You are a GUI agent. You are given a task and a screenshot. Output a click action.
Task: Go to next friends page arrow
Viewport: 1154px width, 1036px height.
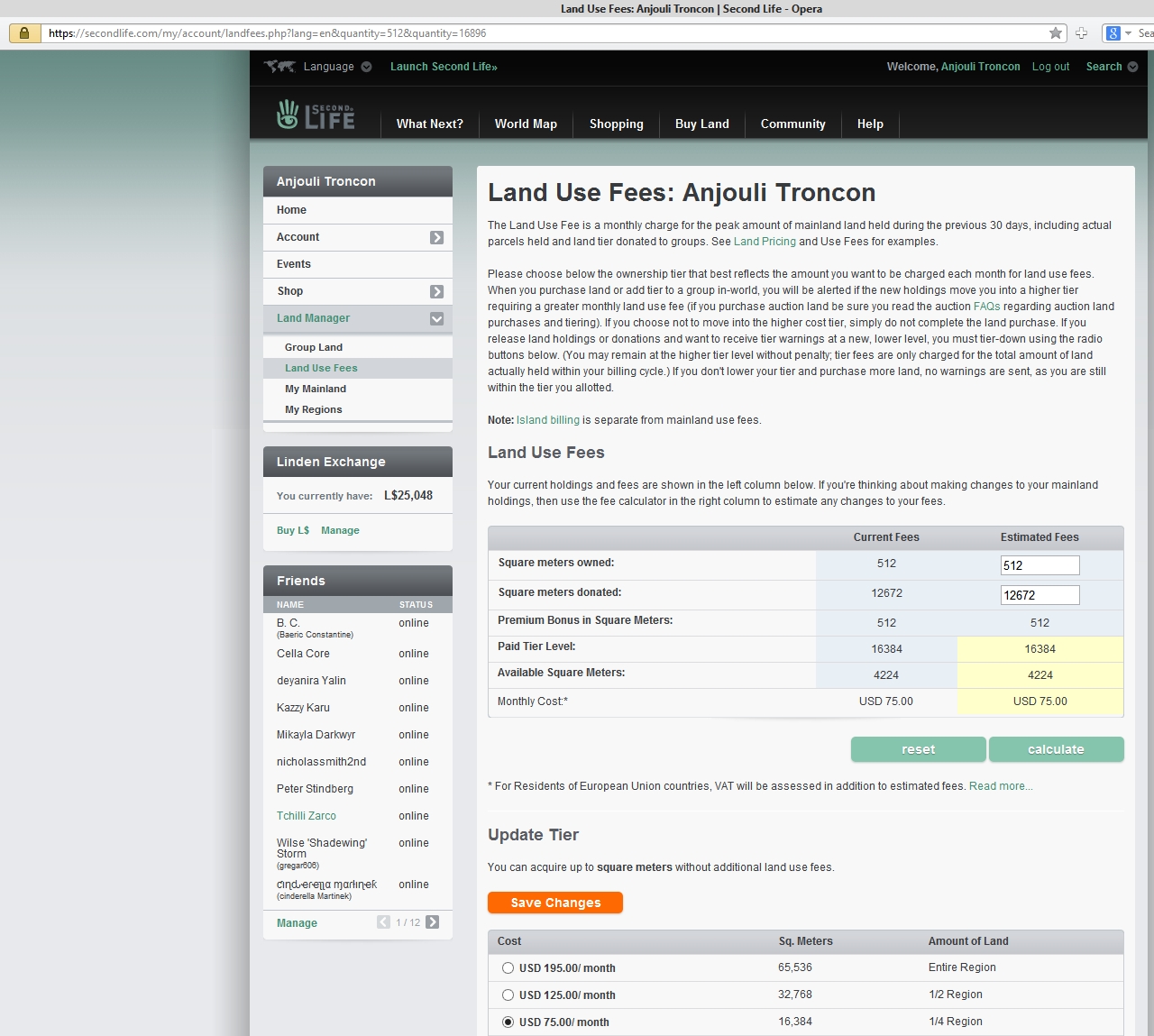433,922
